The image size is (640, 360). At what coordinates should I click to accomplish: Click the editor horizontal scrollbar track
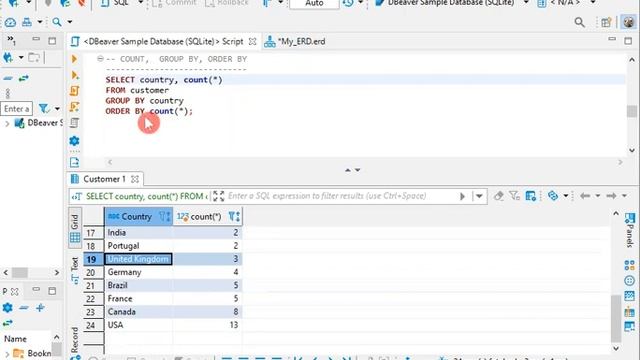[x=365, y=162]
